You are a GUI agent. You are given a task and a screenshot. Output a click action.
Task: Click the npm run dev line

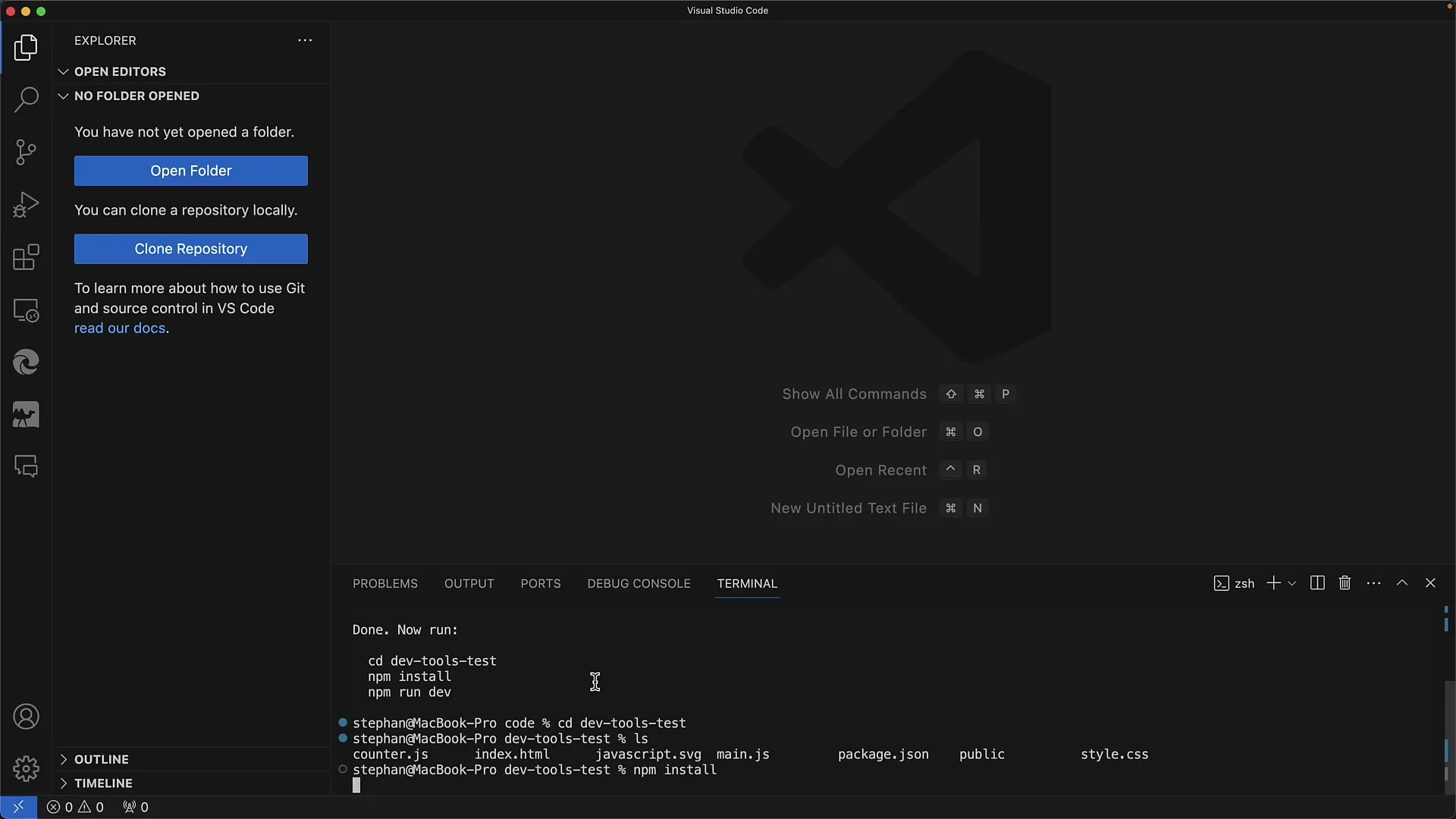coord(409,692)
